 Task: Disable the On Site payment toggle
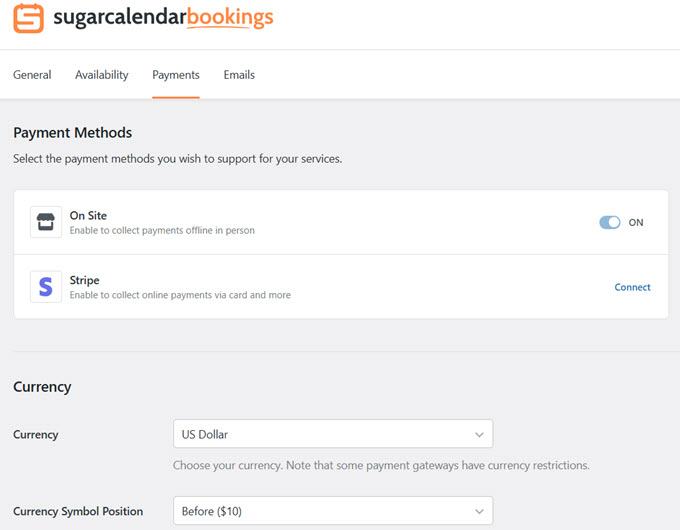[609, 222]
